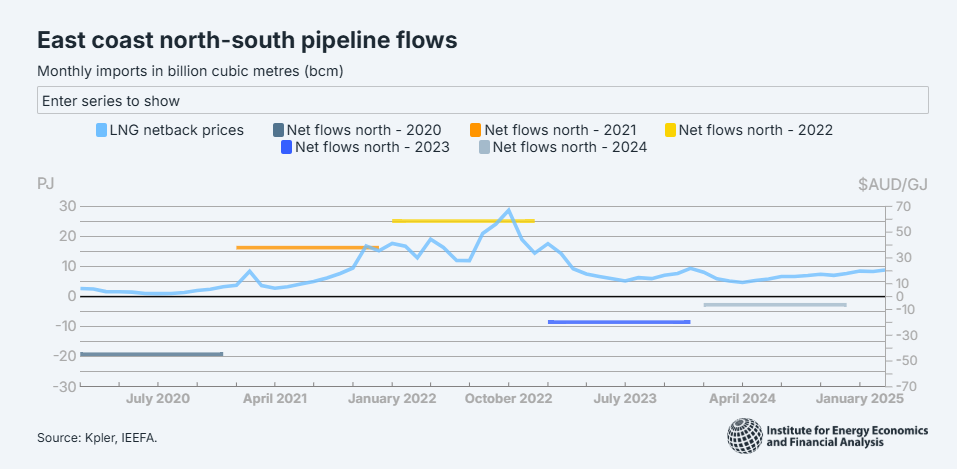This screenshot has height=469, width=957.
Task: Click the light blue LNG netback legend swatch
Action: tap(101, 130)
